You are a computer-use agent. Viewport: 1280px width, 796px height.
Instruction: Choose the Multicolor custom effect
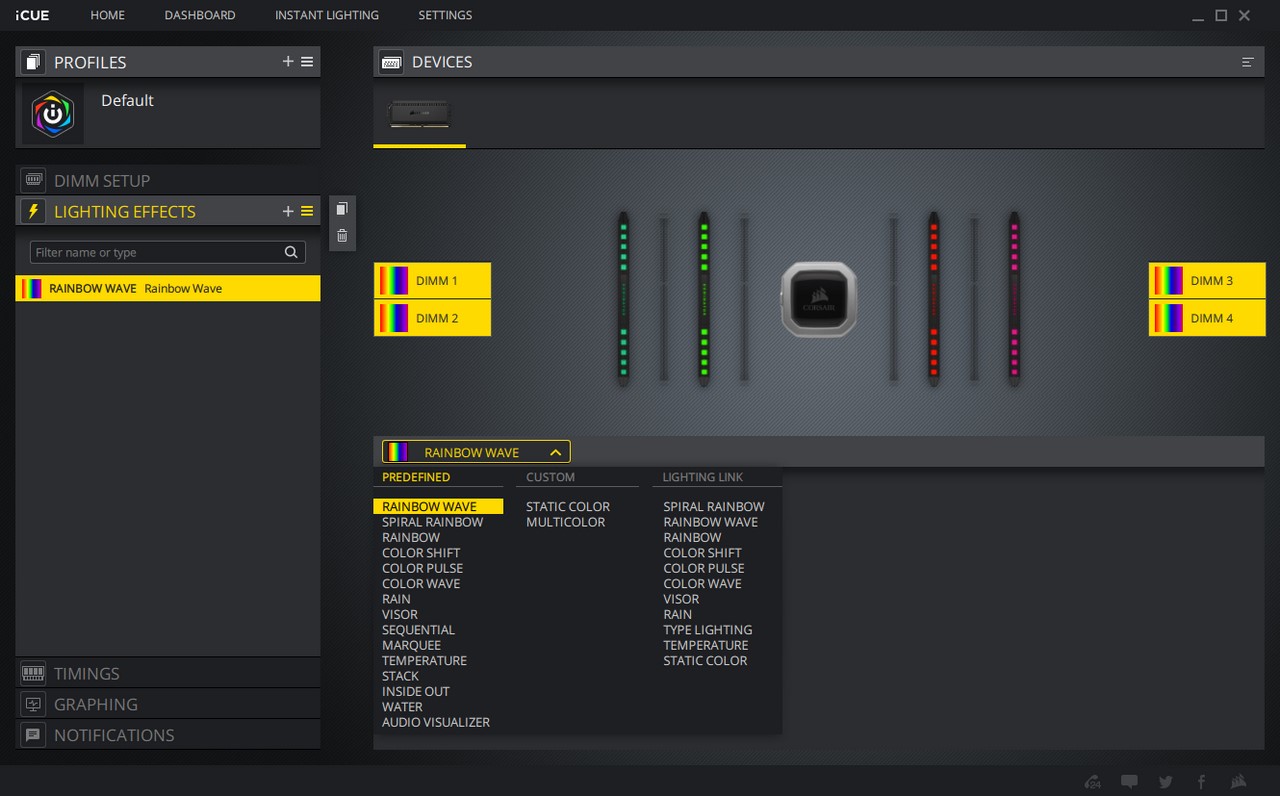pyautogui.click(x=565, y=522)
